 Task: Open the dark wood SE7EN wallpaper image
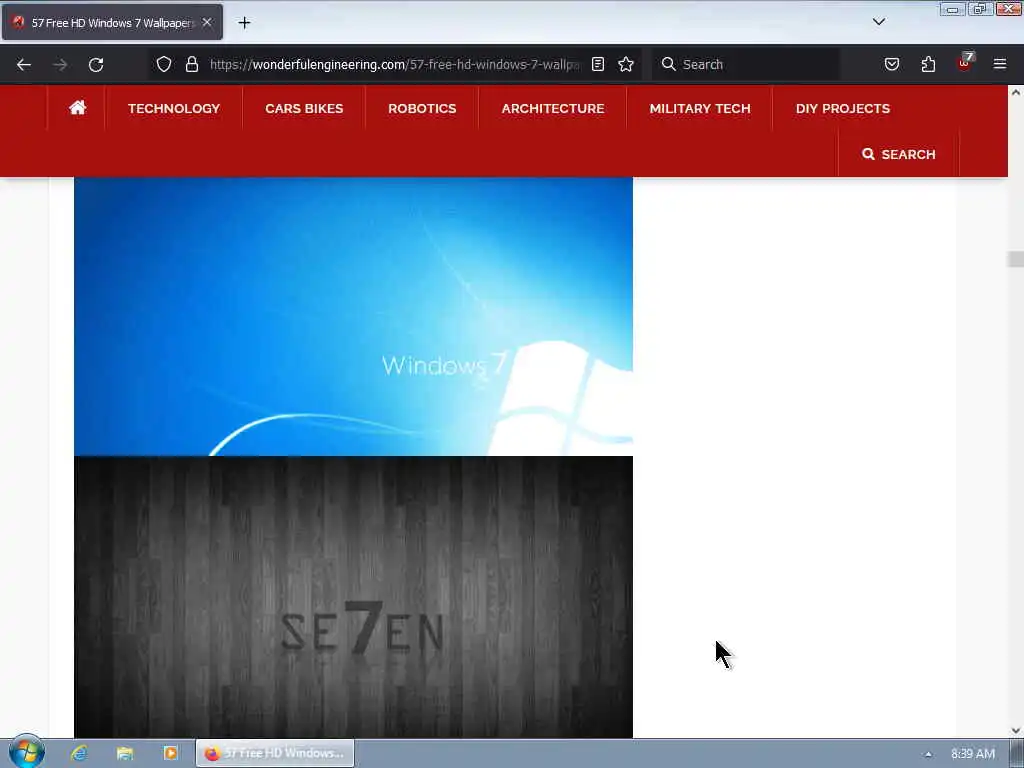click(353, 597)
